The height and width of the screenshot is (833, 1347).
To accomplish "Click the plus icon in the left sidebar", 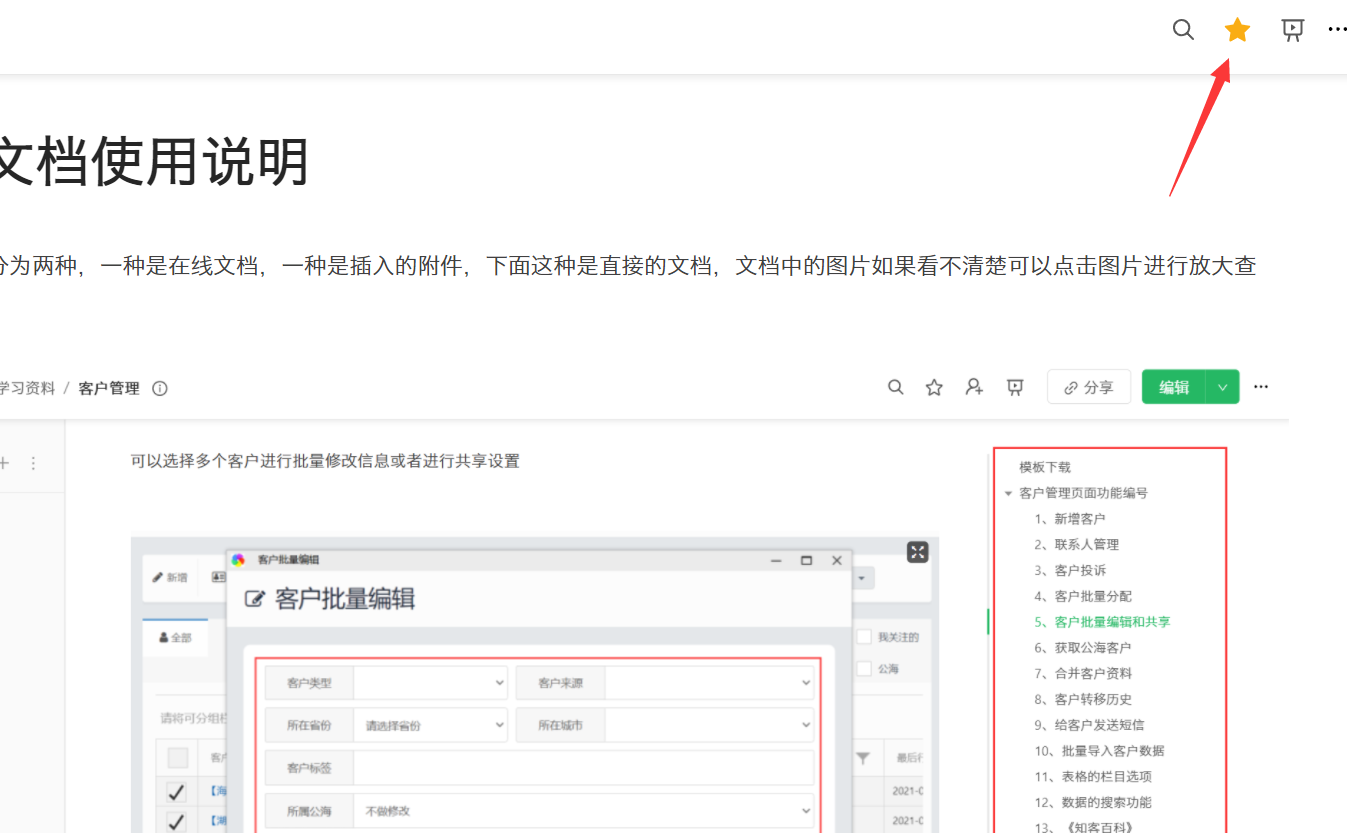I will tap(4, 463).
